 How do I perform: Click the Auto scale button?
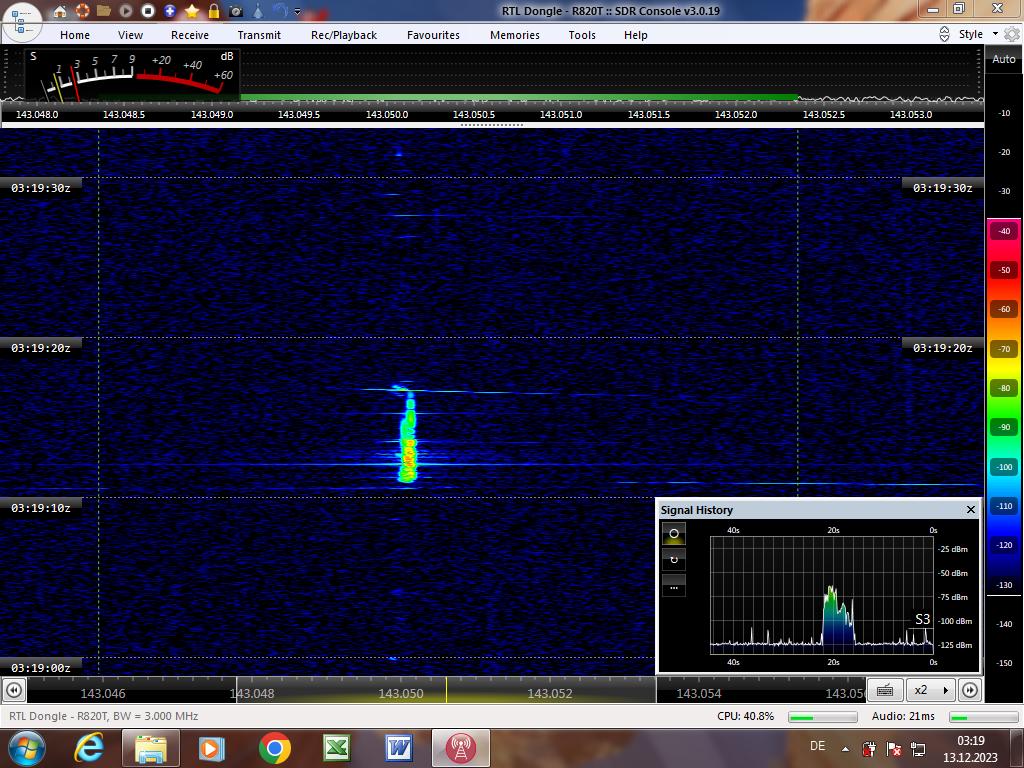click(x=1004, y=59)
